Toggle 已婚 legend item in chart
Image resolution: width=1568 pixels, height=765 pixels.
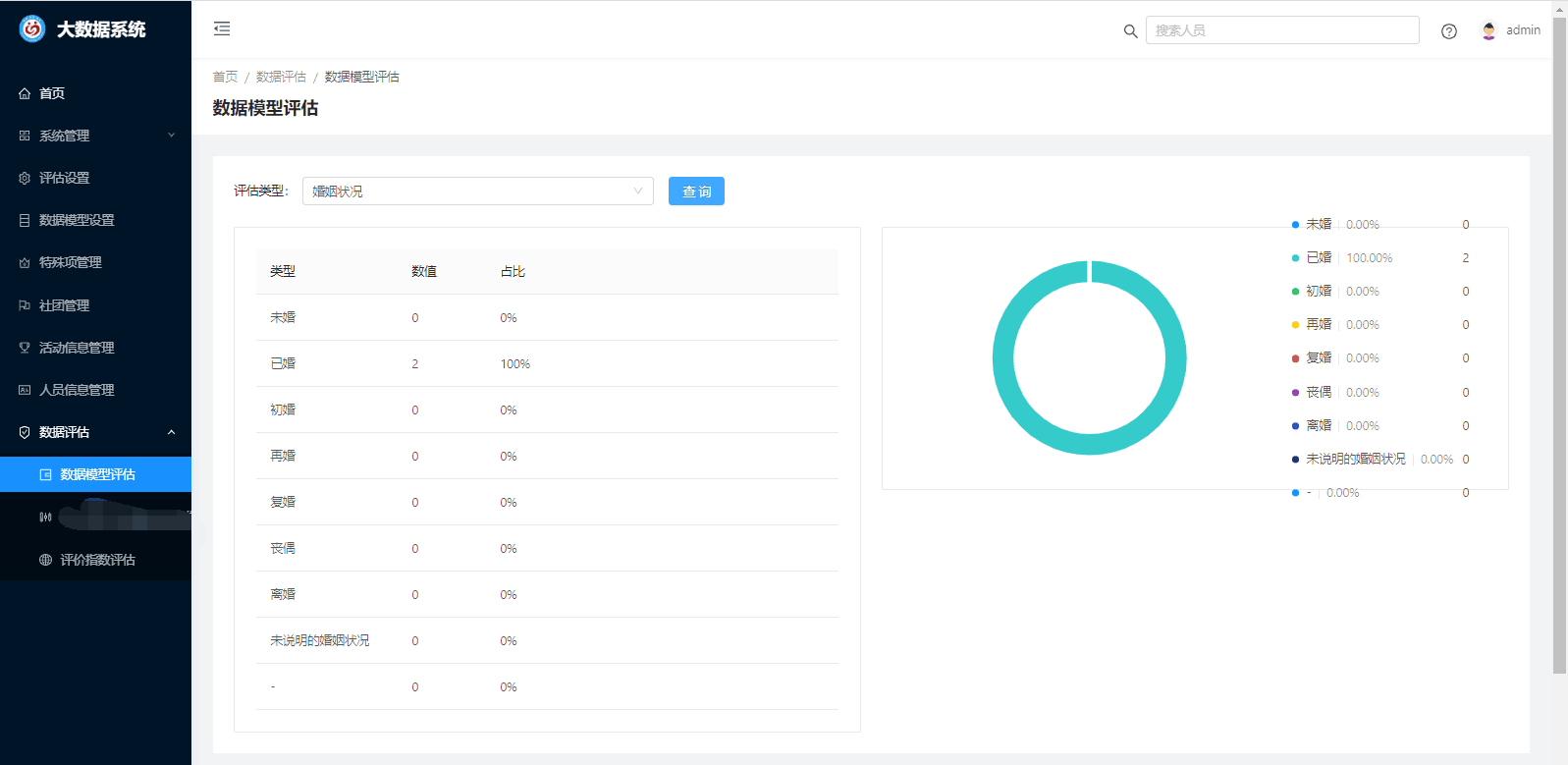[x=1318, y=258]
